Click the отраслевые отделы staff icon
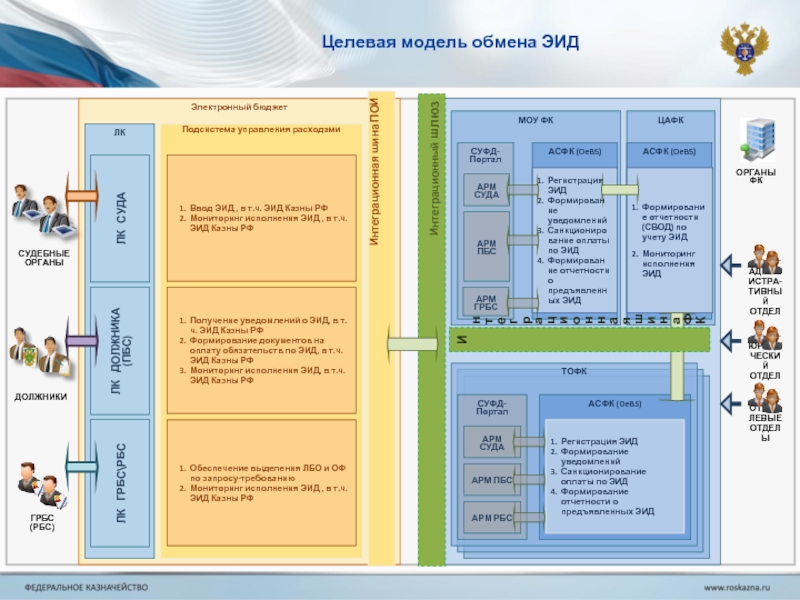The height and width of the screenshot is (600, 800). click(764, 398)
